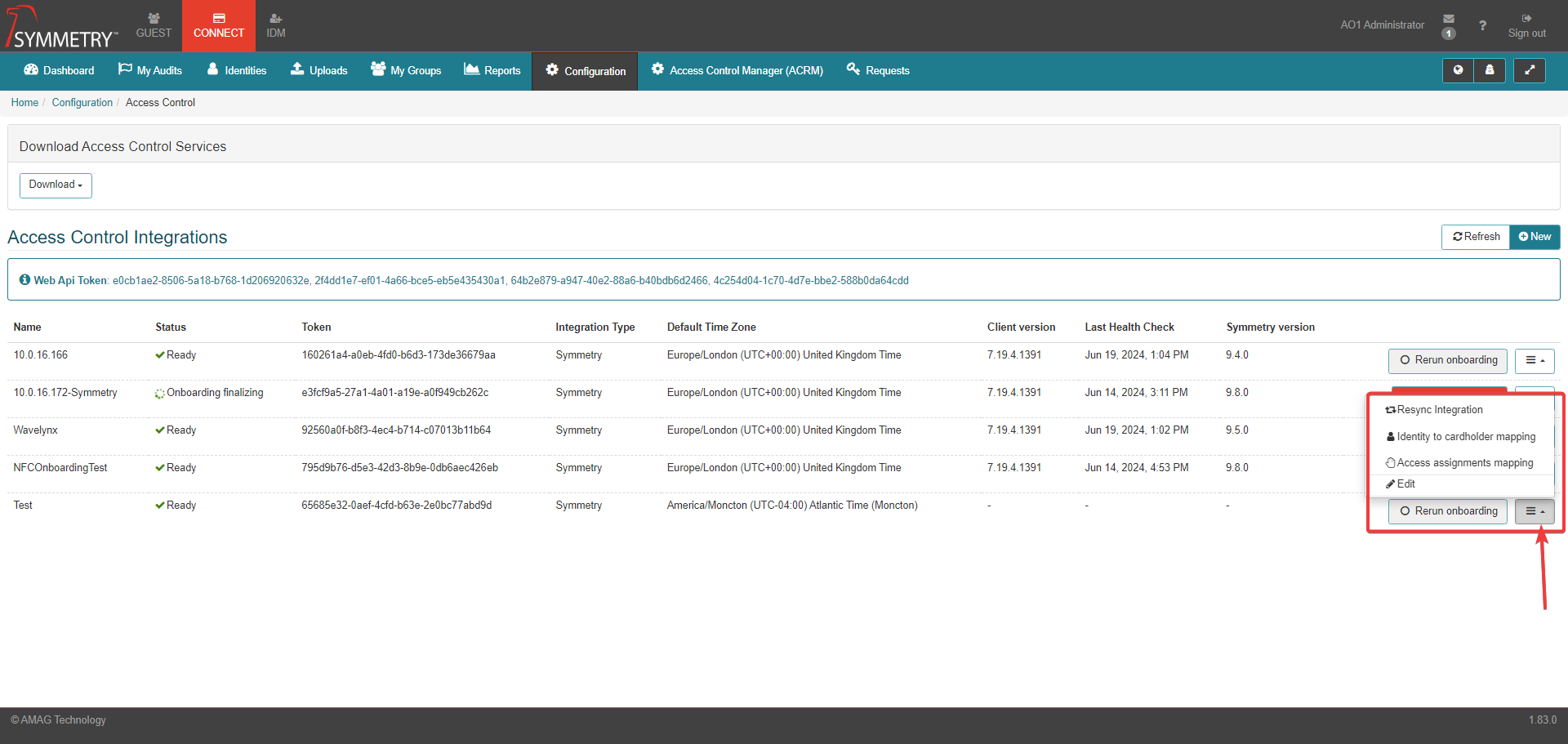The image size is (1568, 744).
Task: Click the Symmetry logo
Action: [61, 27]
